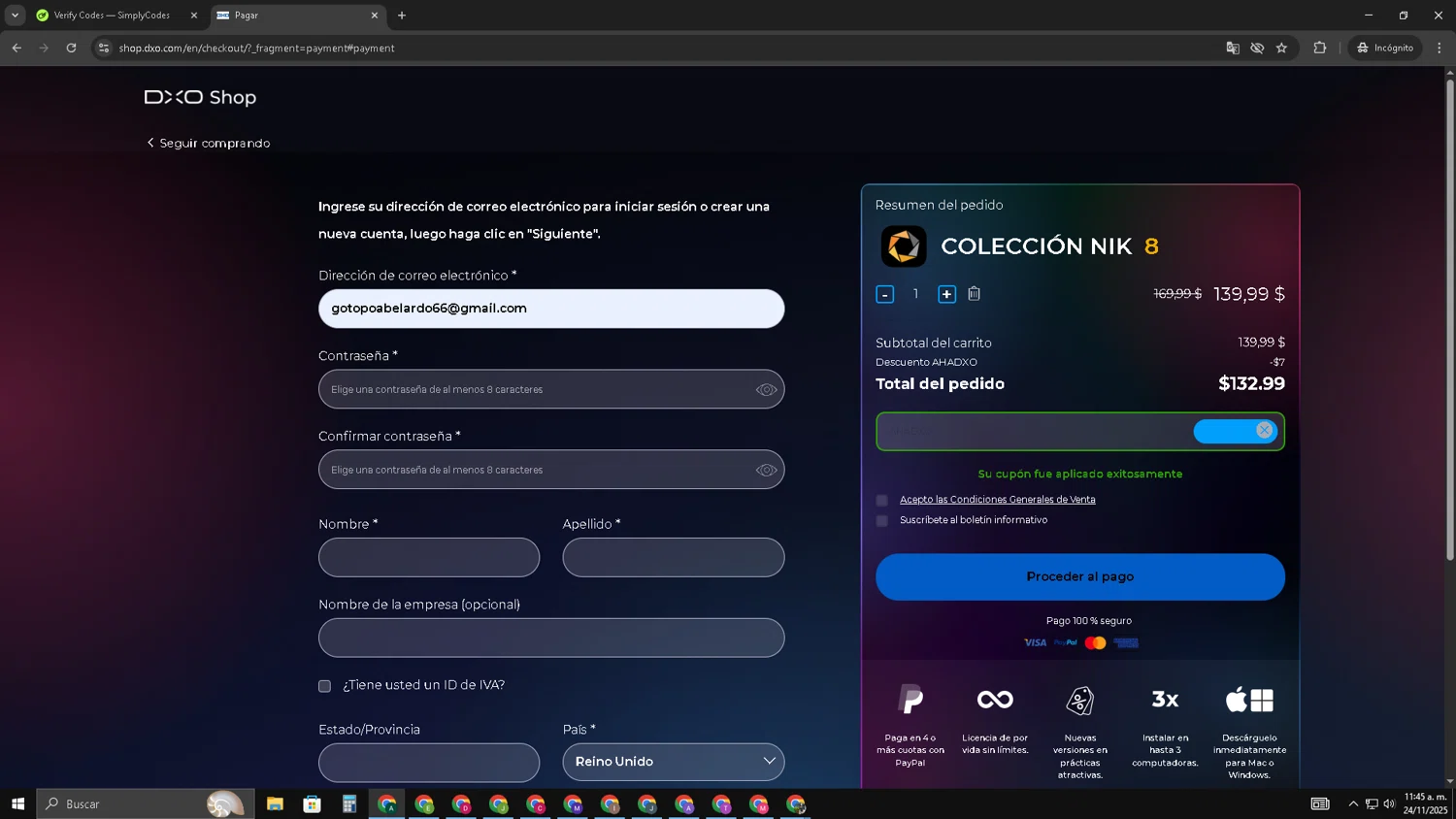Click the network tray icon
The height and width of the screenshot is (819, 1456).
tap(1372, 803)
